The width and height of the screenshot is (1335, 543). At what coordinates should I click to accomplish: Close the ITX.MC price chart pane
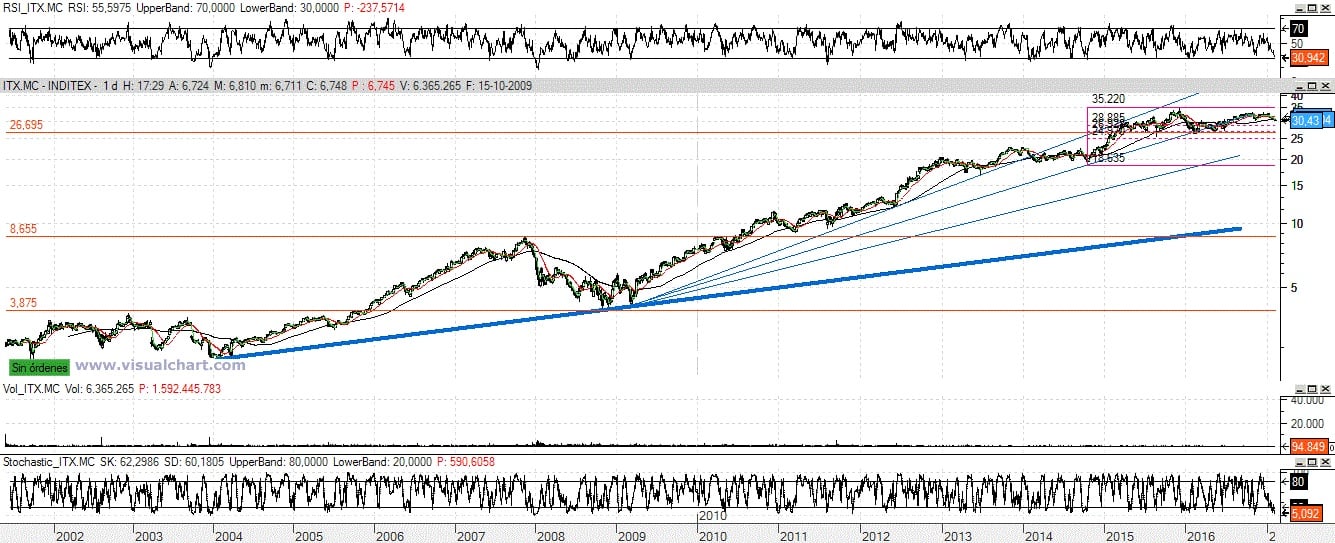(x=1325, y=86)
